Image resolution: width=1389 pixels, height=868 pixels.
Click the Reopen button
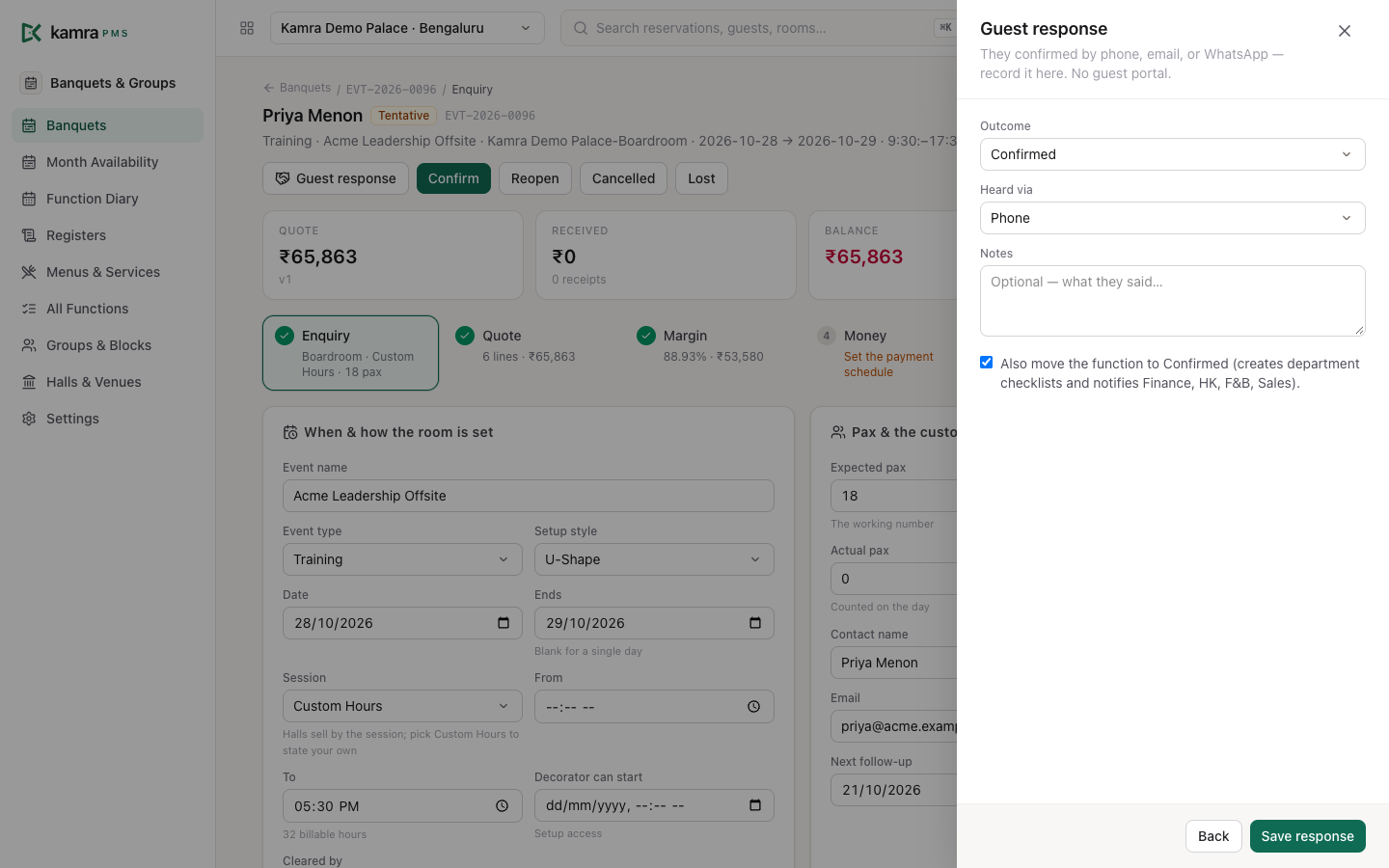(535, 178)
